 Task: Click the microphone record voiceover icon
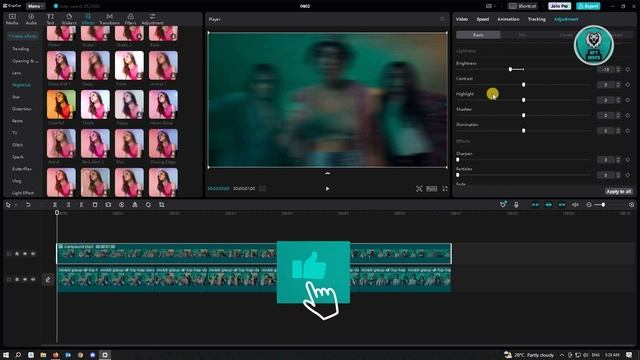tap(516, 204)
